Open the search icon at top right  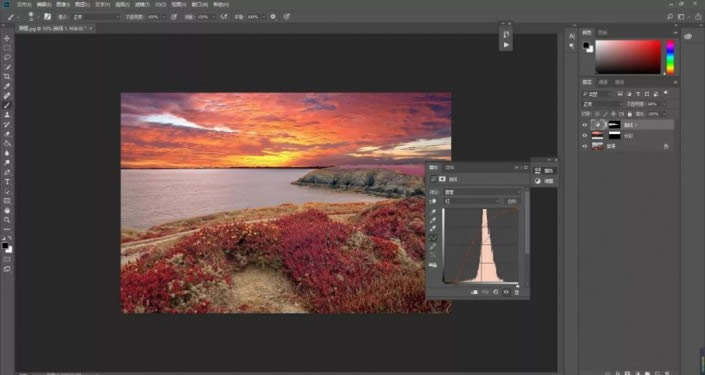pos(670,17)
